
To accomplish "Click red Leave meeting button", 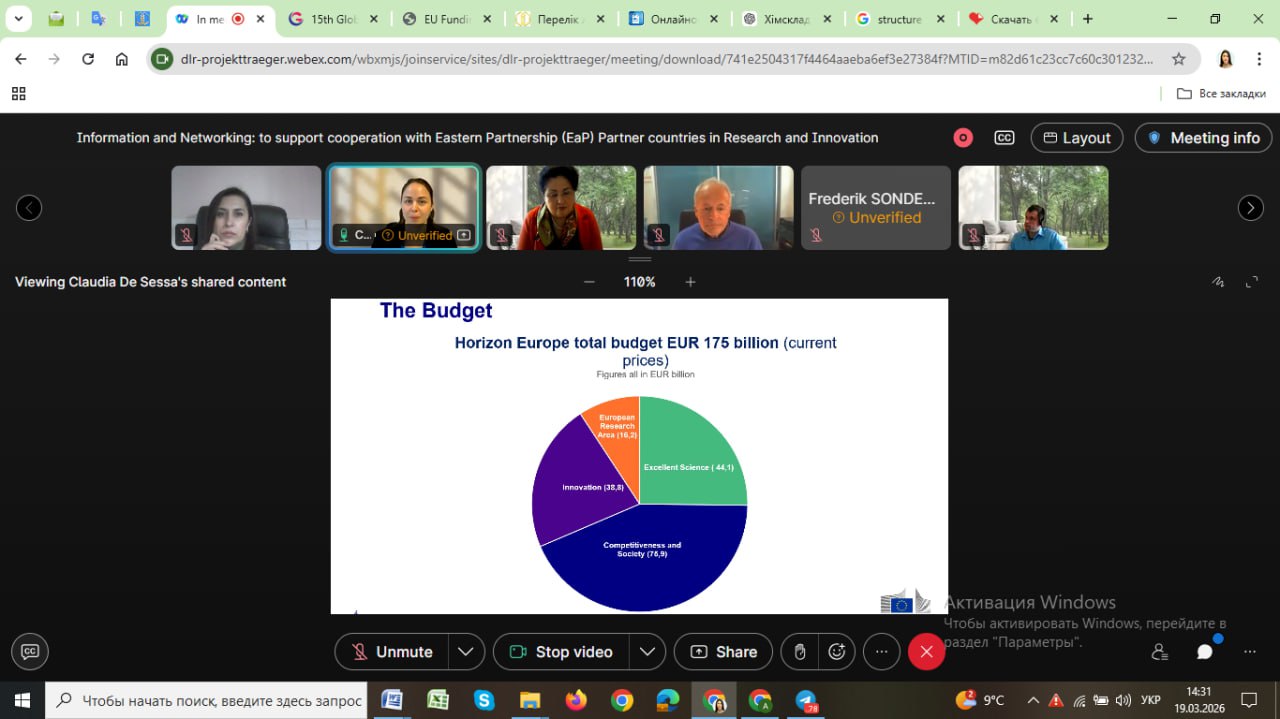I will tap(926, 651).
